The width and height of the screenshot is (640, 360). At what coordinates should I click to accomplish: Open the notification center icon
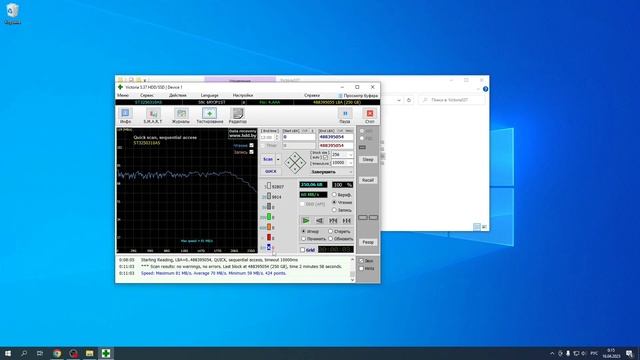[x=629, y=353]
